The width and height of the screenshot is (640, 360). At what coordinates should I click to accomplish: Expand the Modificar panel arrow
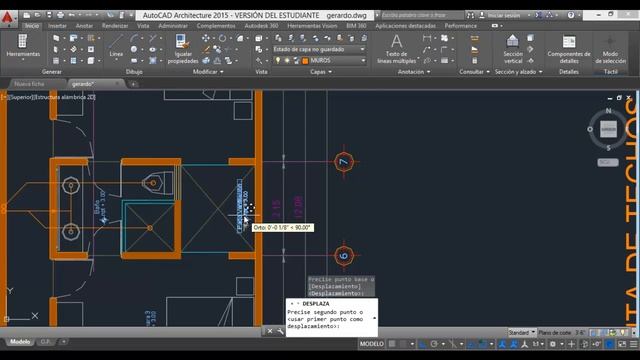222,72
